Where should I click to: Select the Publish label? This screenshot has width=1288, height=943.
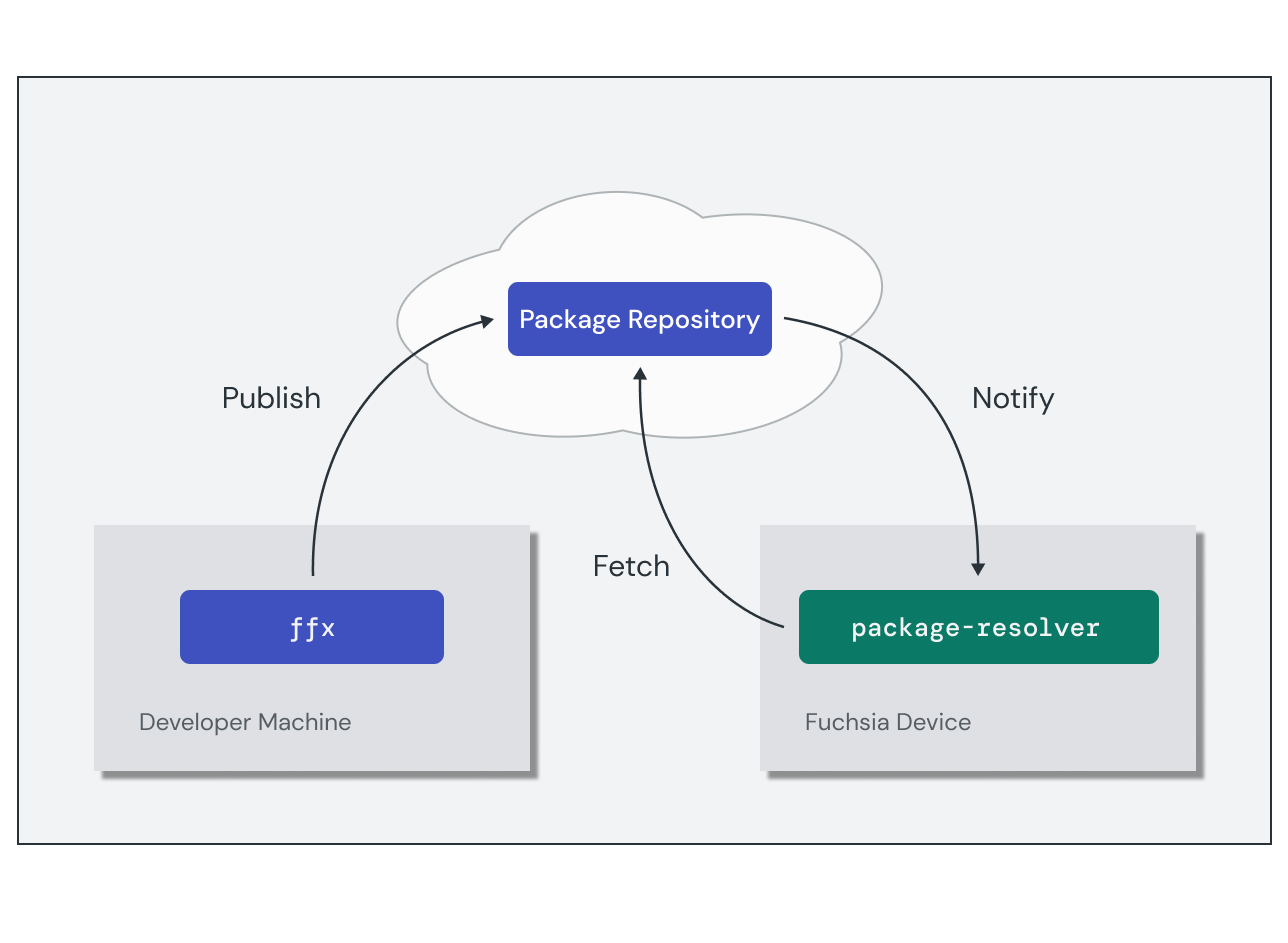(x=271, y=398)
